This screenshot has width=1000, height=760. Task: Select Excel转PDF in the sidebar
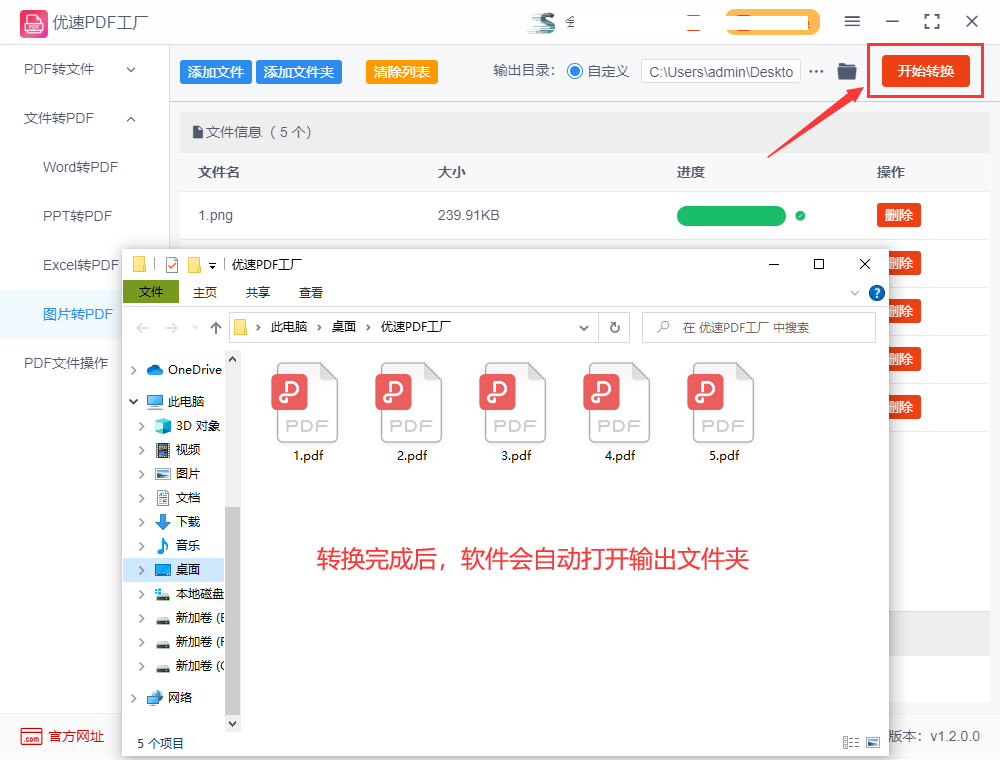[81, 265]
